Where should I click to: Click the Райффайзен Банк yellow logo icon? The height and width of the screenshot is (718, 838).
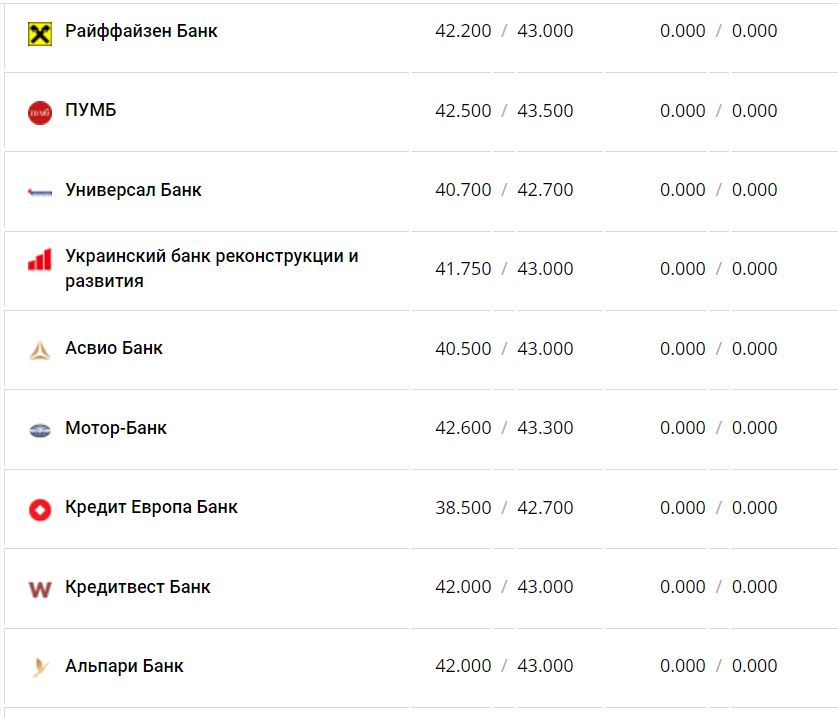coord(39,33)
